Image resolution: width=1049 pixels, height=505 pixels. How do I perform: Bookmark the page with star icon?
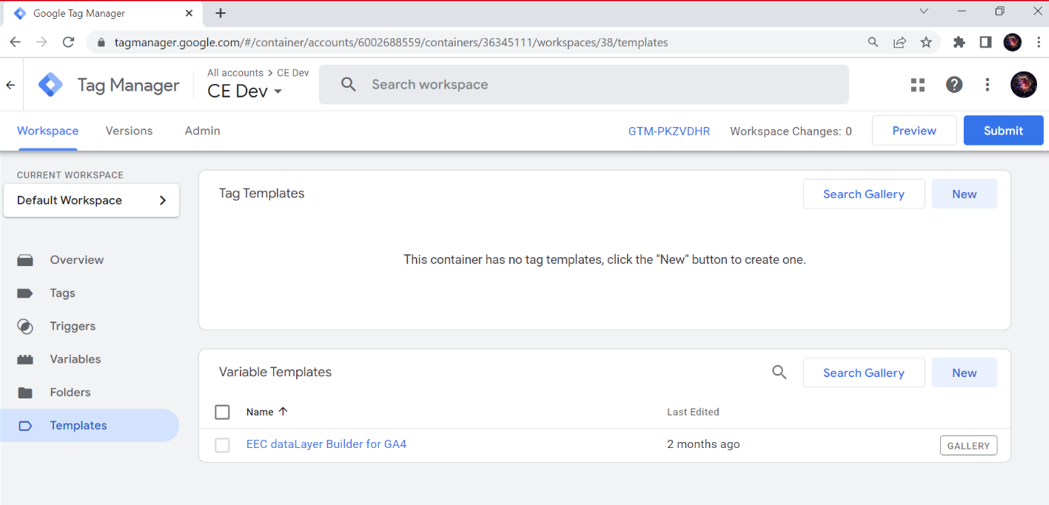point(926,42)
